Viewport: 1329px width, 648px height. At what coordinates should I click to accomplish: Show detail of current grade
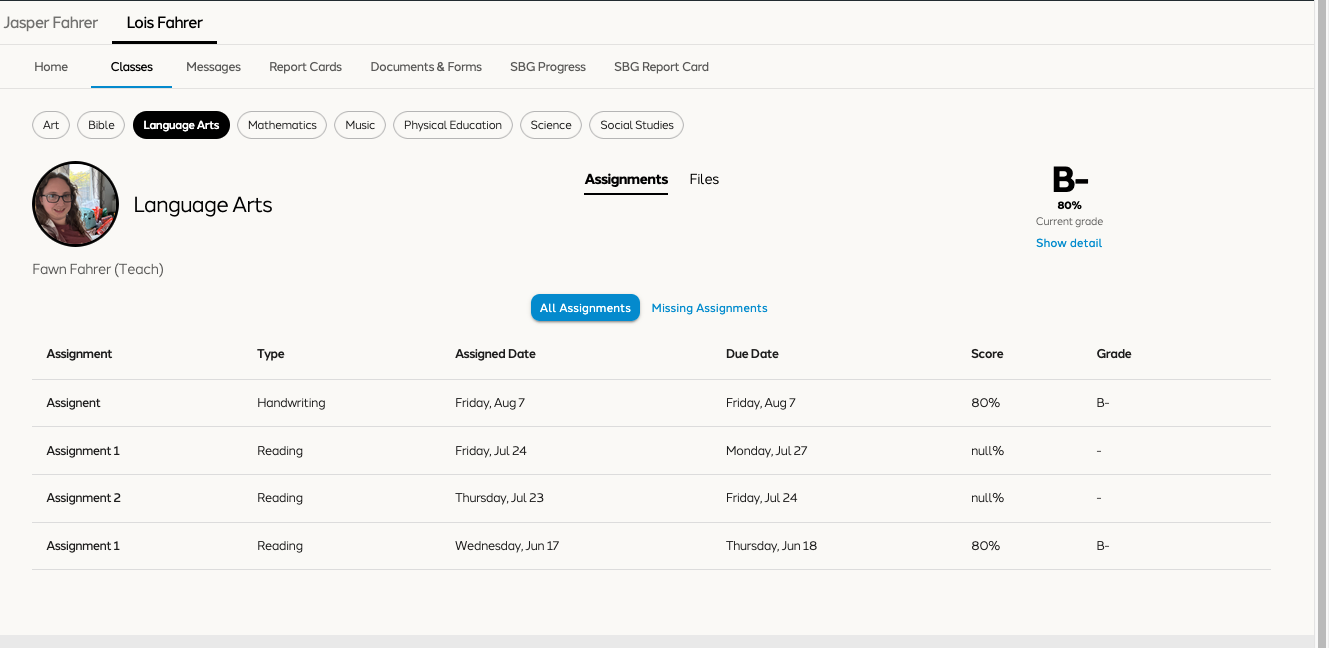tap(1069, 243)
